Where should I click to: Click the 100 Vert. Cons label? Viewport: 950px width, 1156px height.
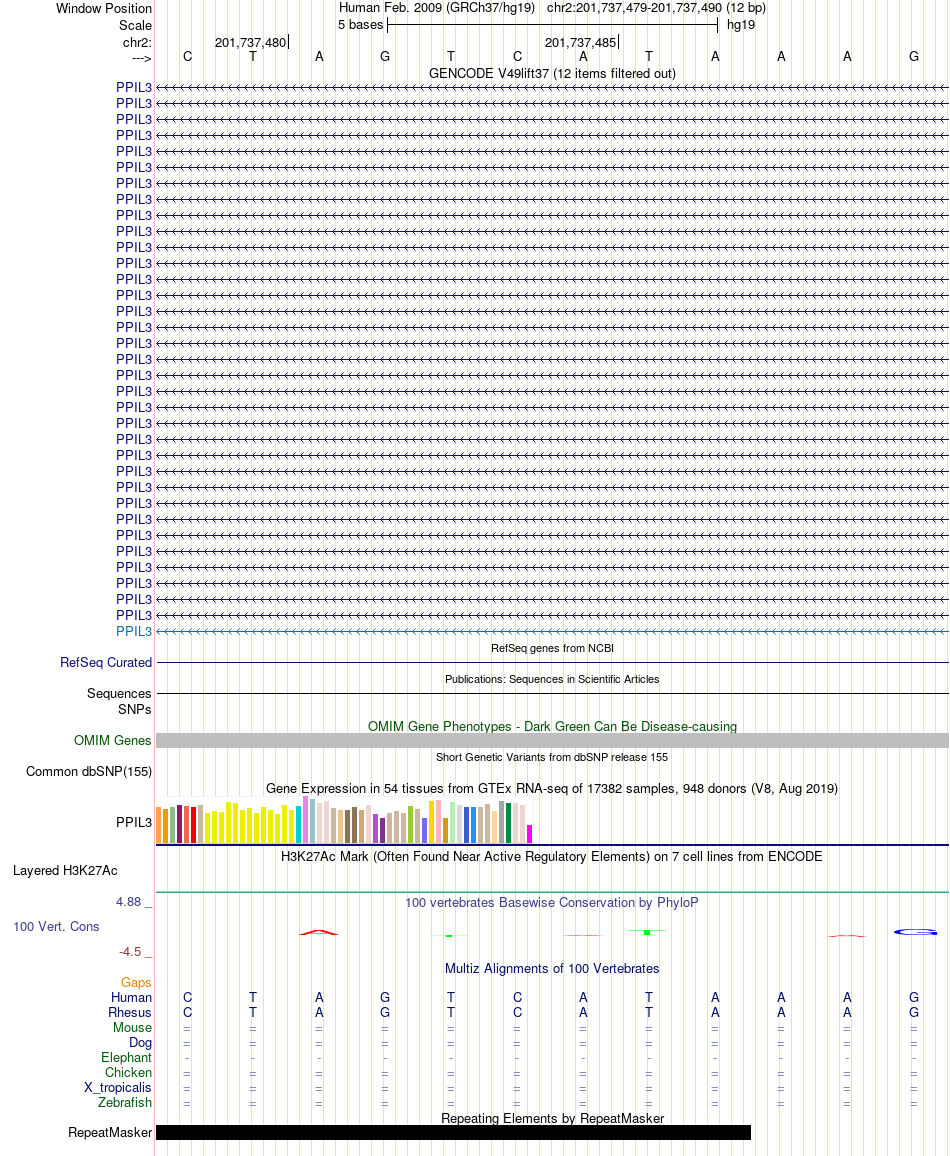tap(56, 927)
